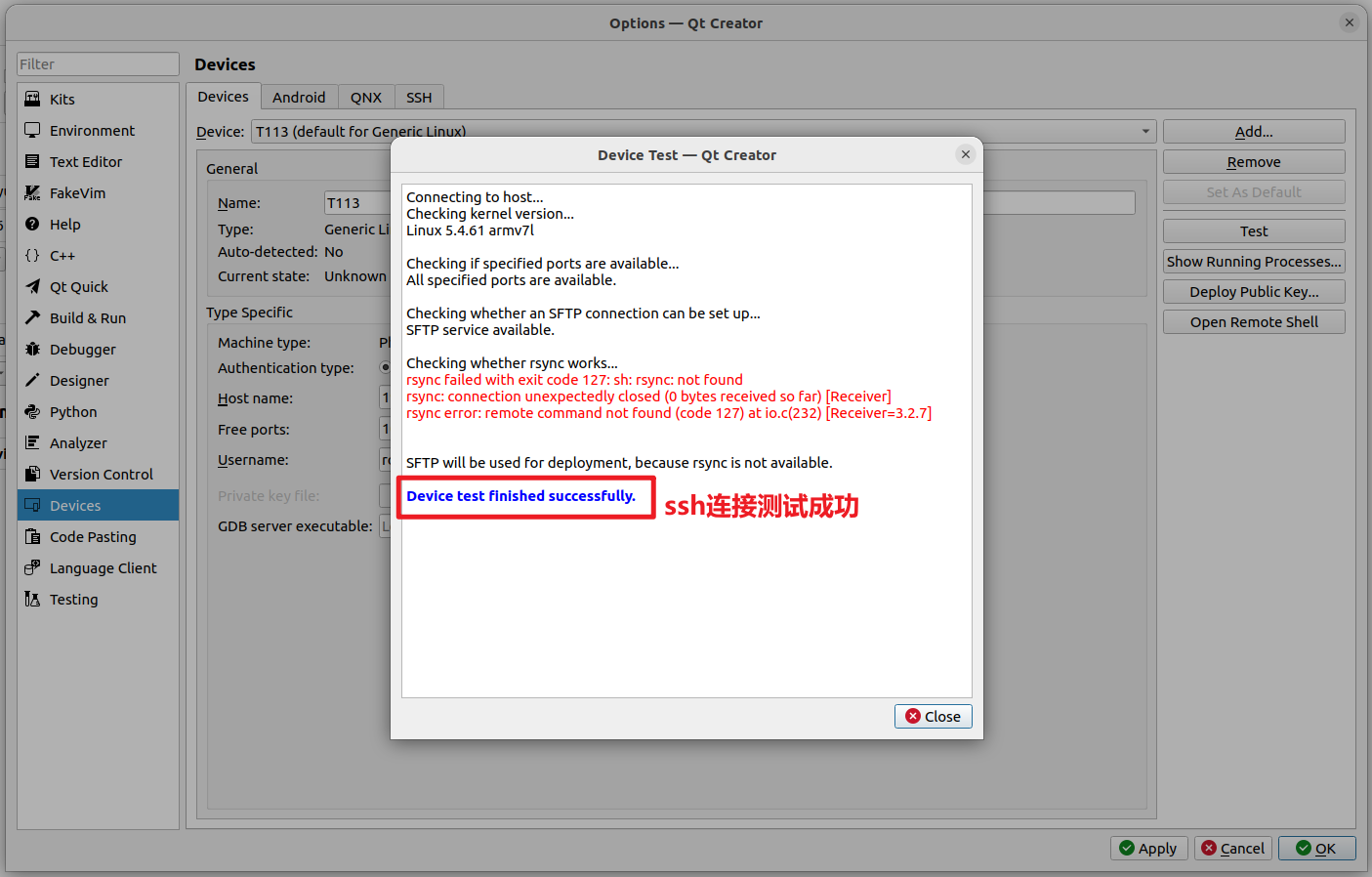
Task: Select the Analyzer icon
Action: coord(32,442)
